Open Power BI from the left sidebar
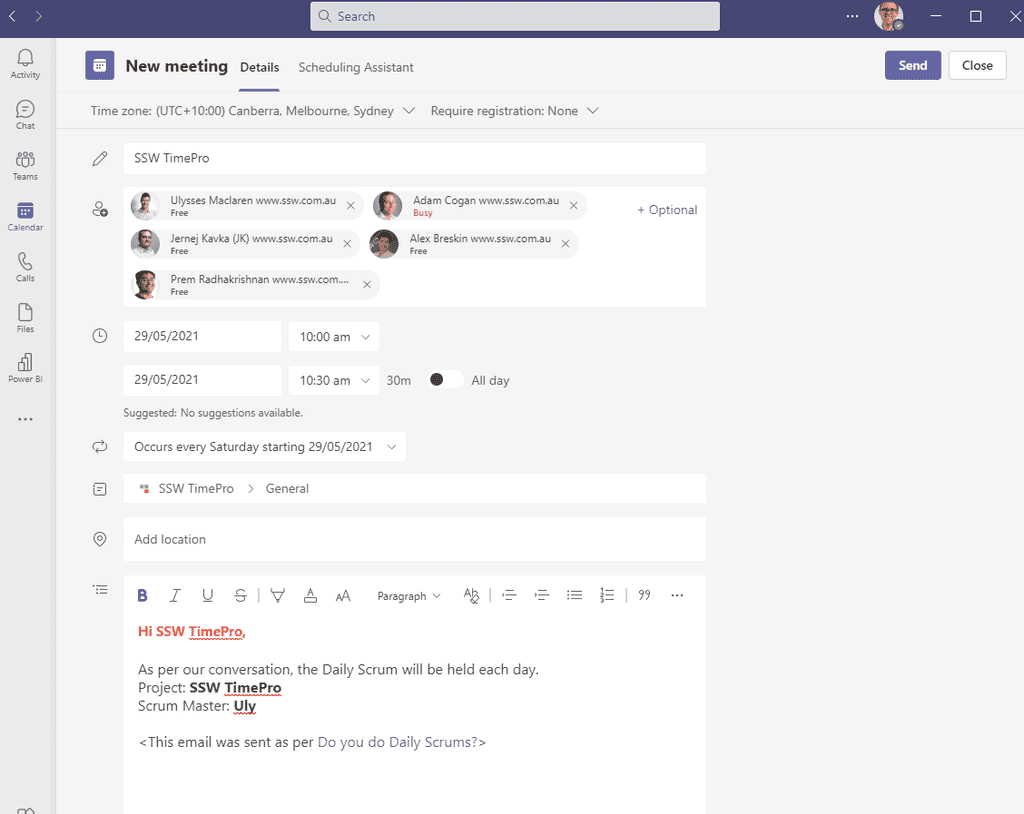 pyautogui.click(x=25, y=364)
